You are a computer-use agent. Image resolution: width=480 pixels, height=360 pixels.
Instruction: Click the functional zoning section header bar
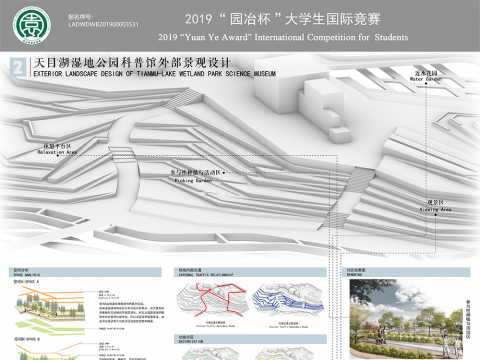[x=250, y=339]
